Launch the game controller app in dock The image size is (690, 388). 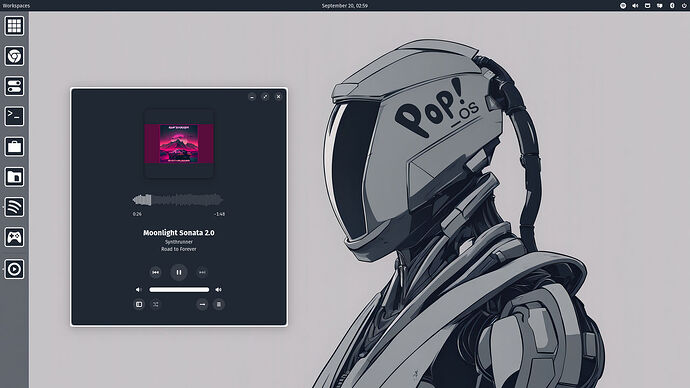pos(14,237)
